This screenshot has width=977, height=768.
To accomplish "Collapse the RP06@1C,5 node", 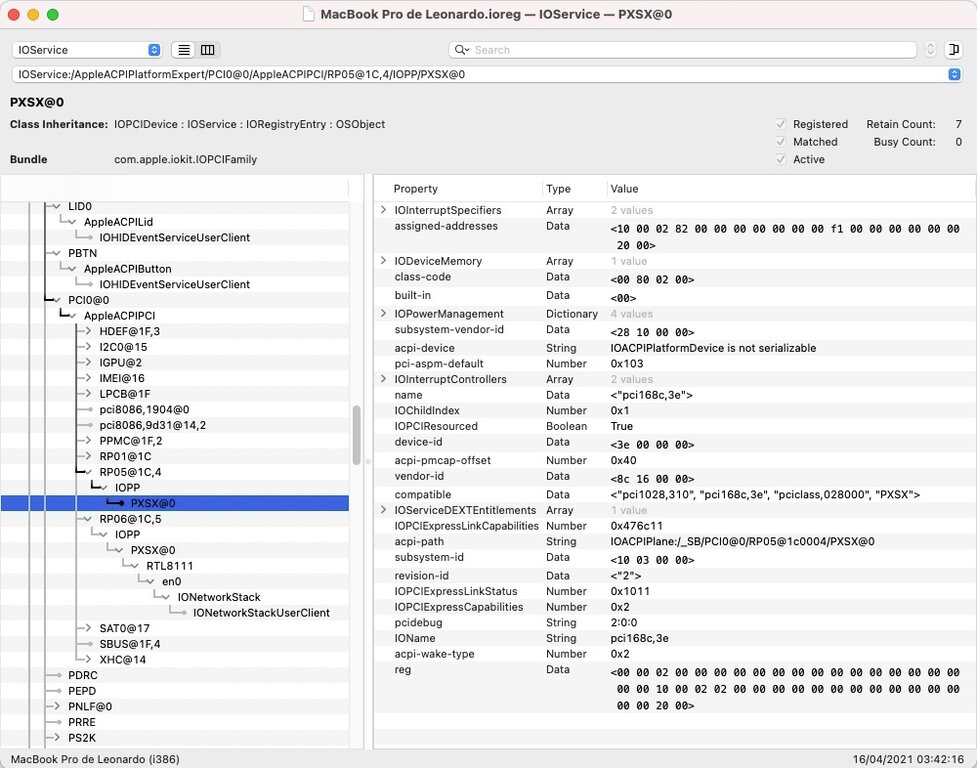I will pos(88,519).
